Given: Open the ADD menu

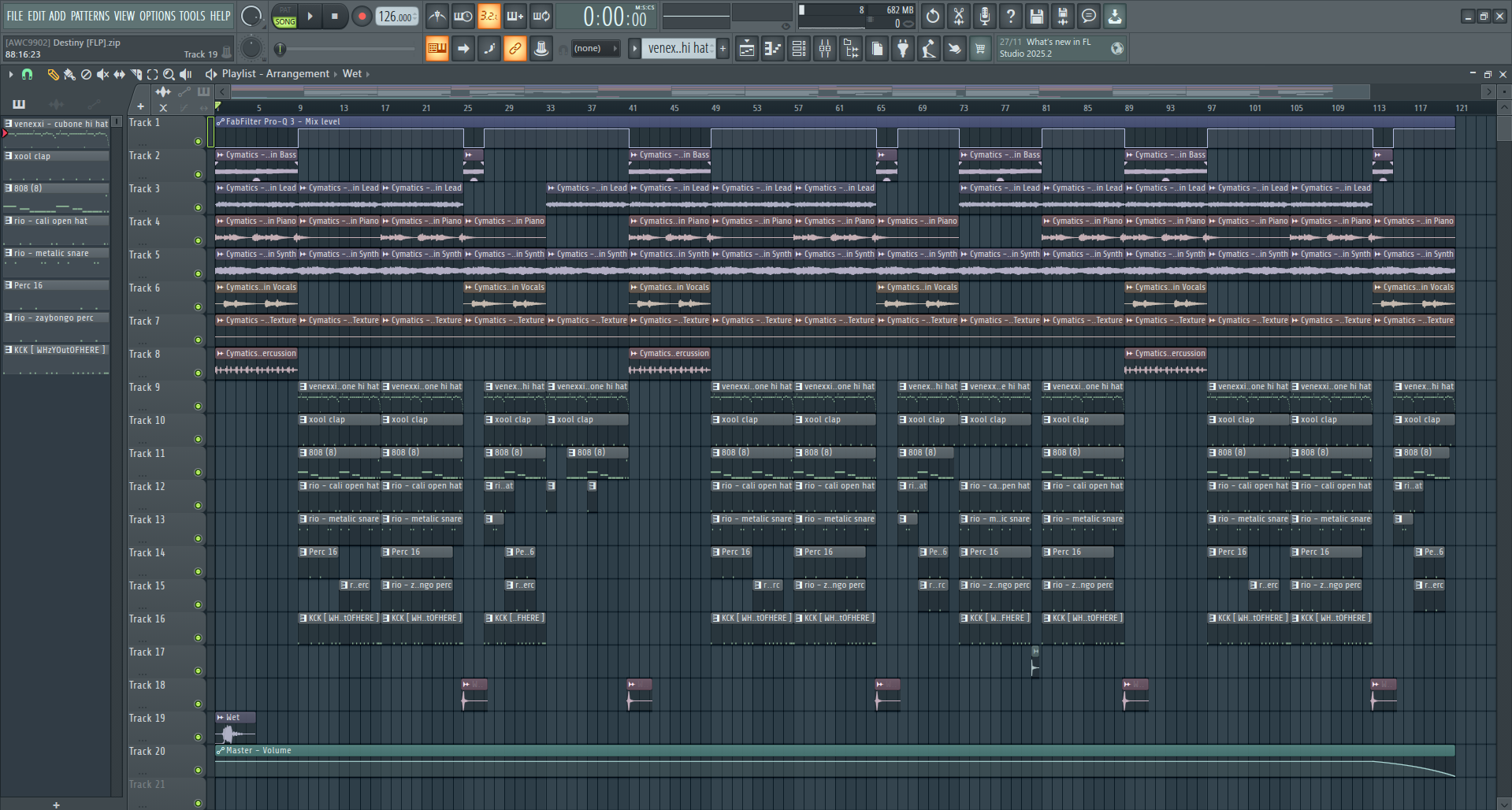Looking at the screenshot, I should [58, 16].
